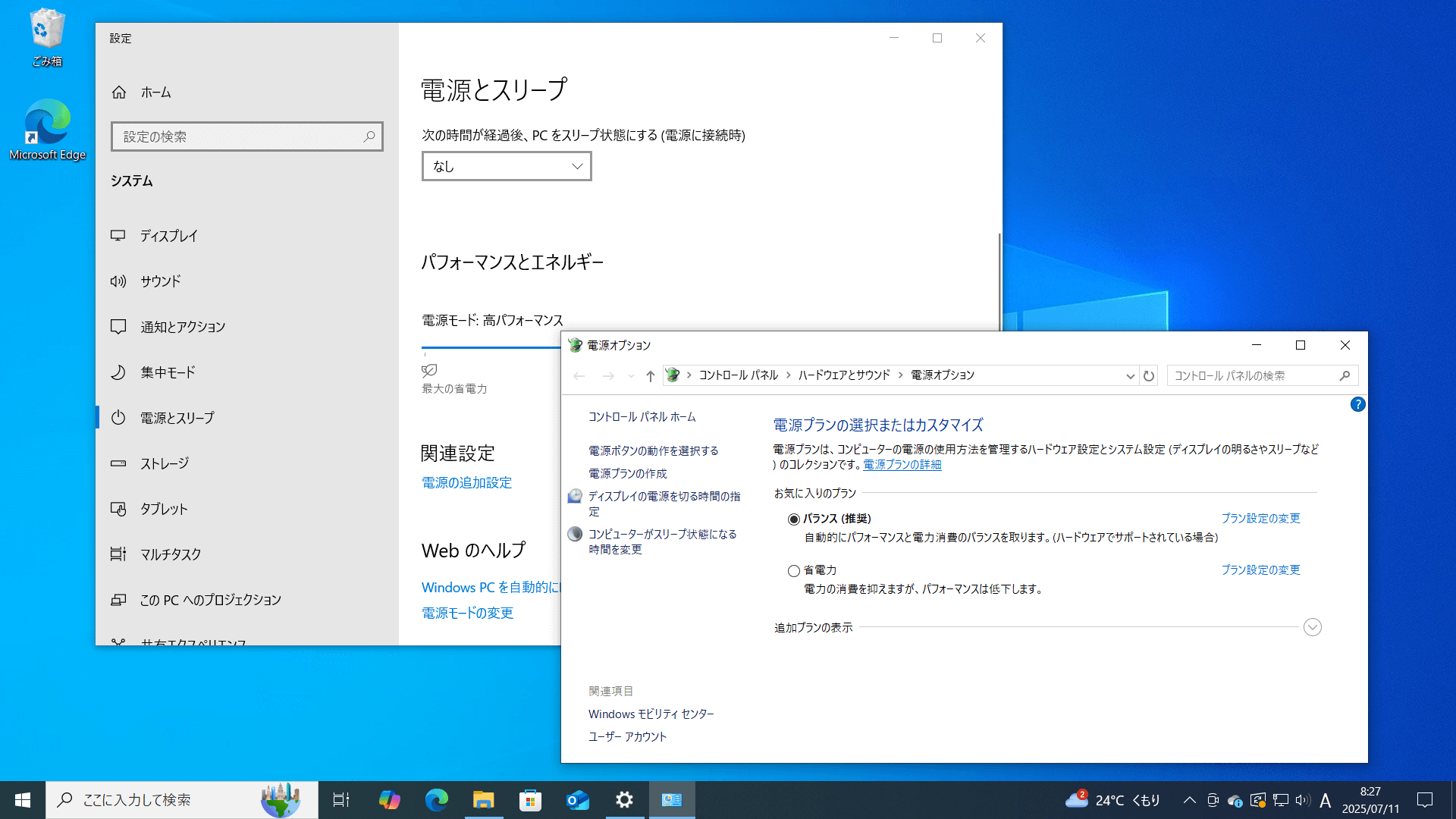The height and width of the screenshot is (819, 1456).
Task: Select the タブレット icon in sidebar
Action: click(x=118, y=509)
